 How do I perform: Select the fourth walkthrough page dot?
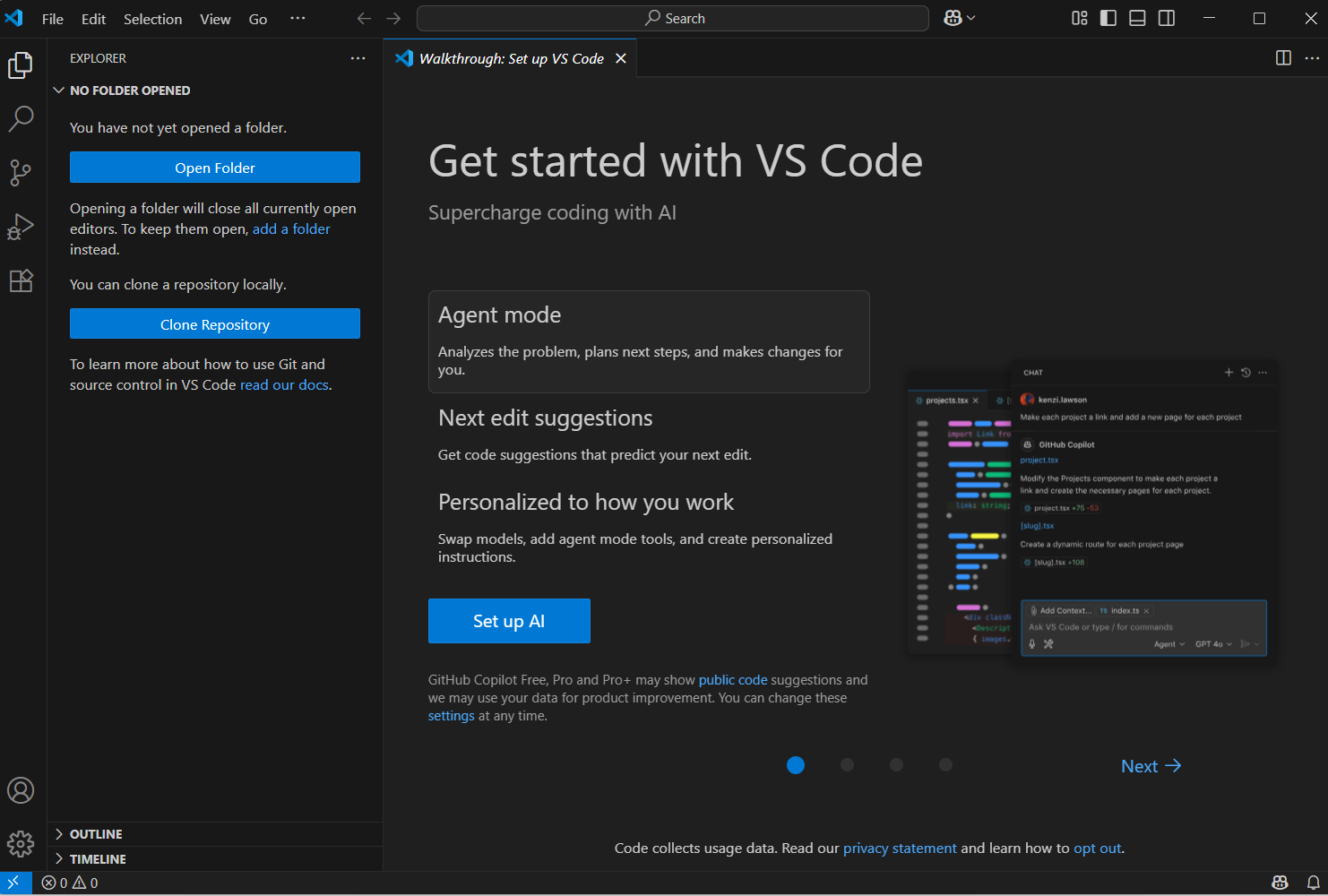pos(945,765)
